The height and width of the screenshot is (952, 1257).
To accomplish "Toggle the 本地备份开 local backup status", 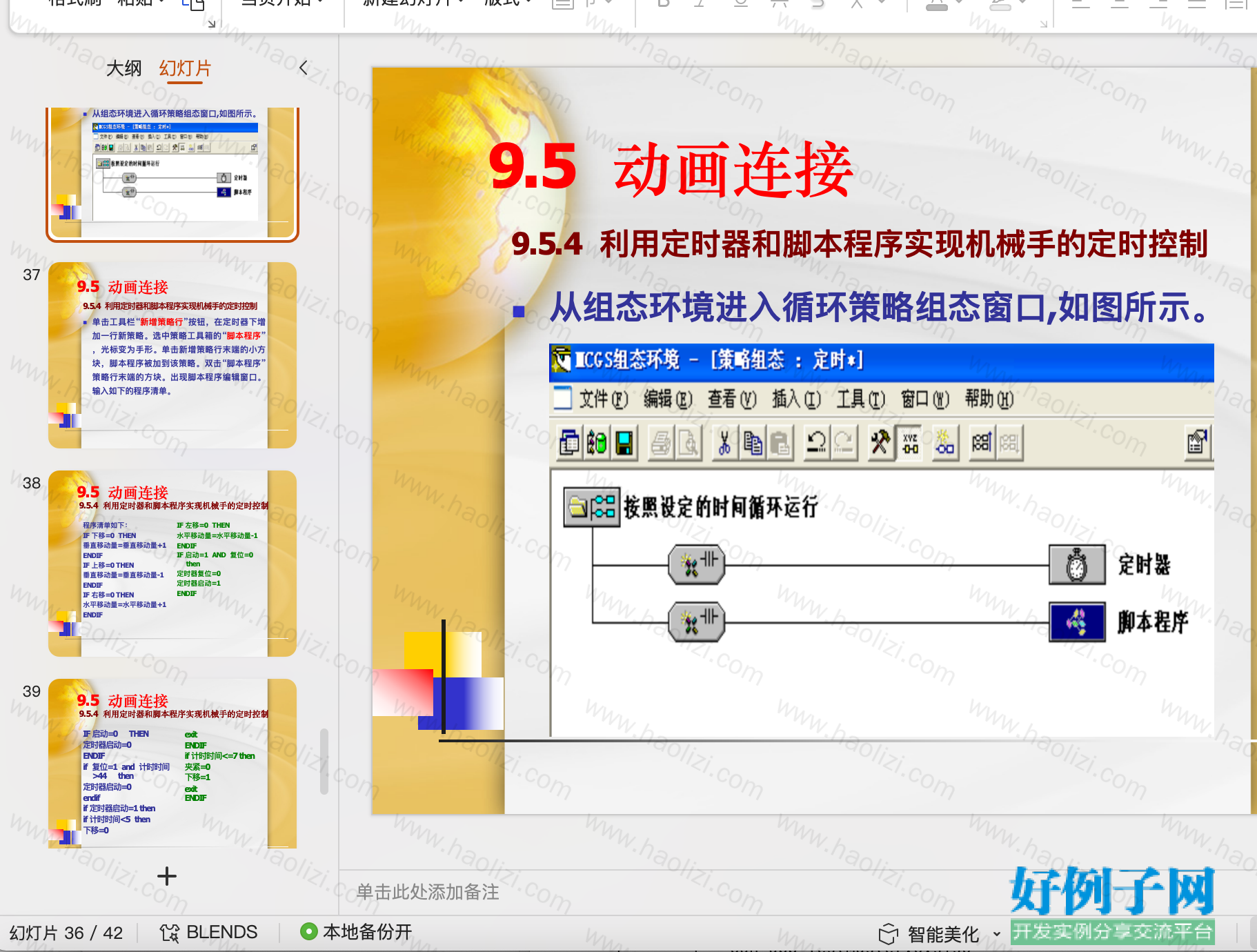I will click(356, 932).
